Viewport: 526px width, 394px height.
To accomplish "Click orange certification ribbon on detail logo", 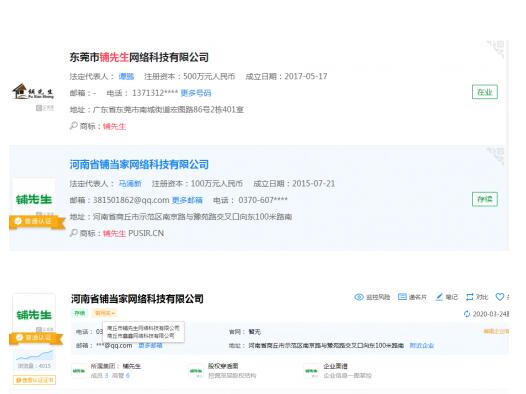I will [x=36, y=338].
